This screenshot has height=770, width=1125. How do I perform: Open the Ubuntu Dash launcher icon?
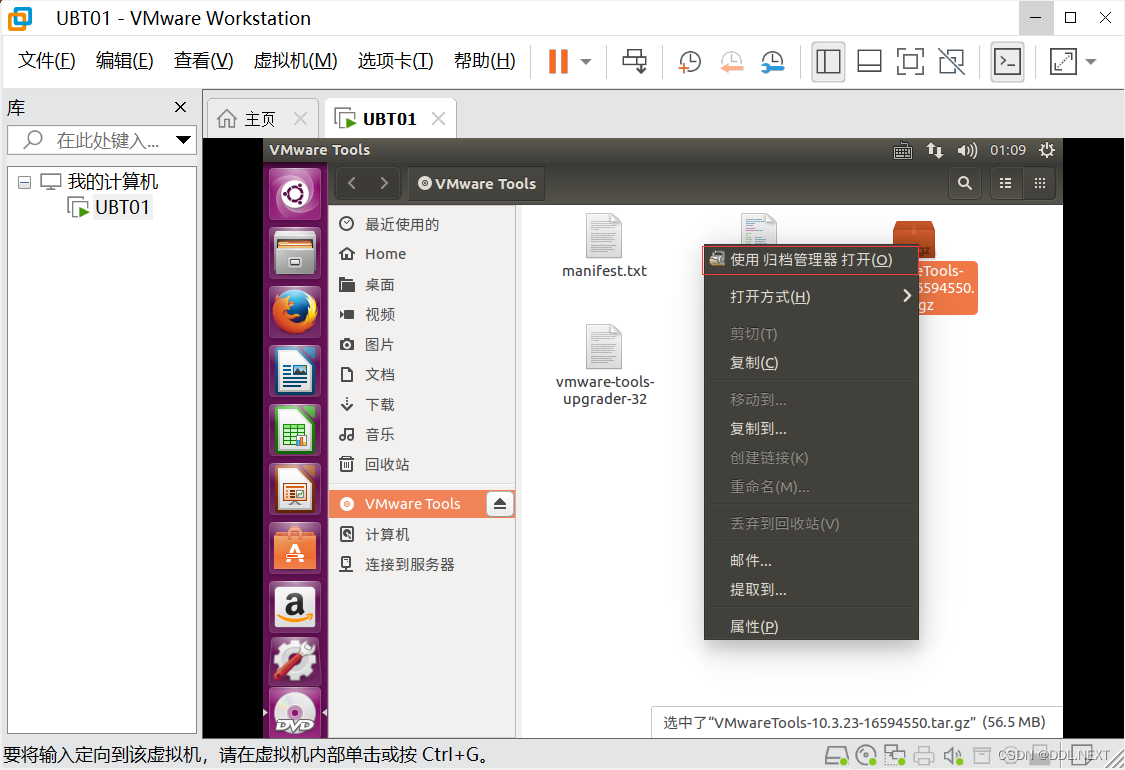pyautogui.click(x=295, y=194)
